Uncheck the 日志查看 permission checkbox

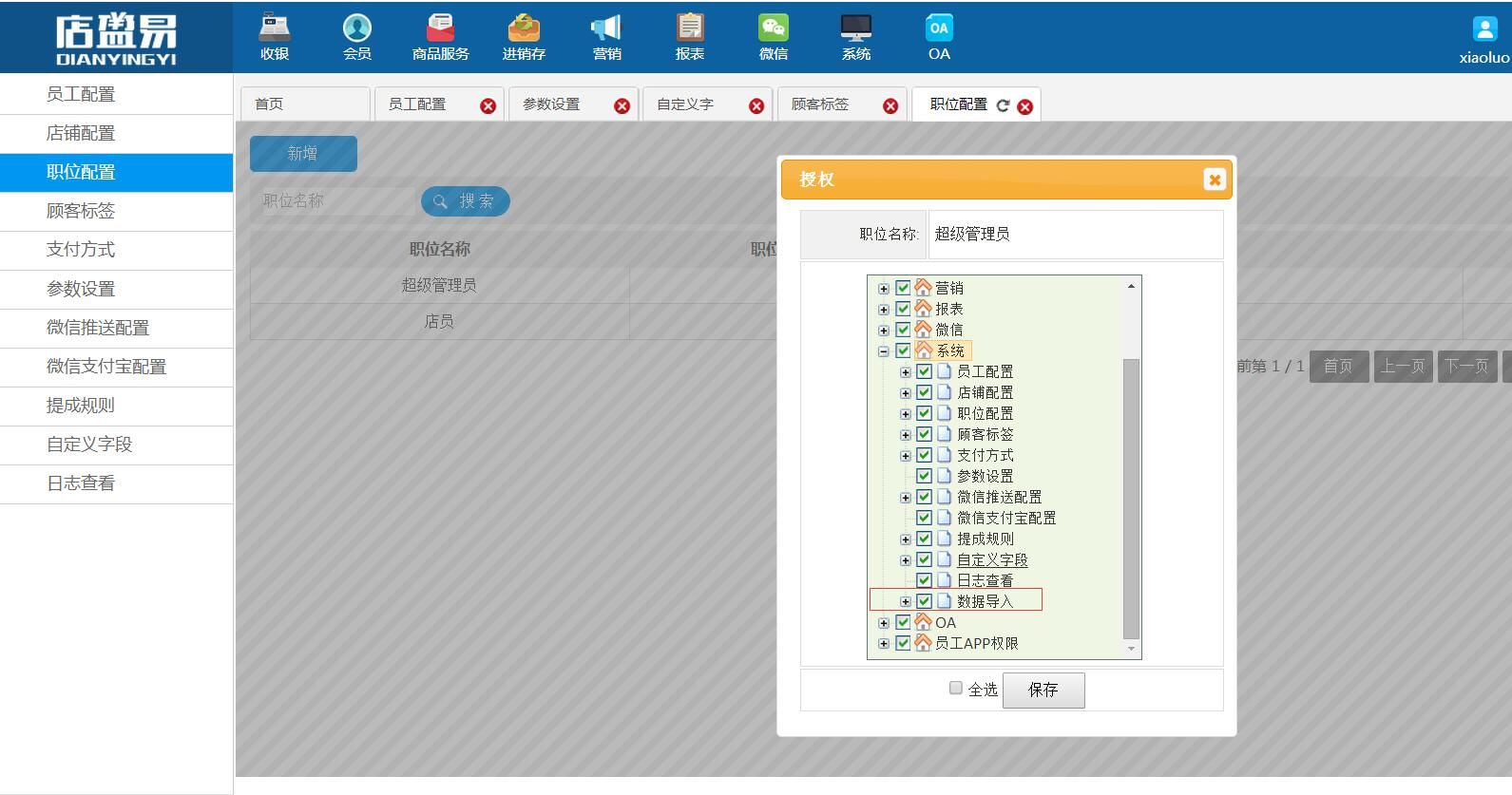[924, 579]
